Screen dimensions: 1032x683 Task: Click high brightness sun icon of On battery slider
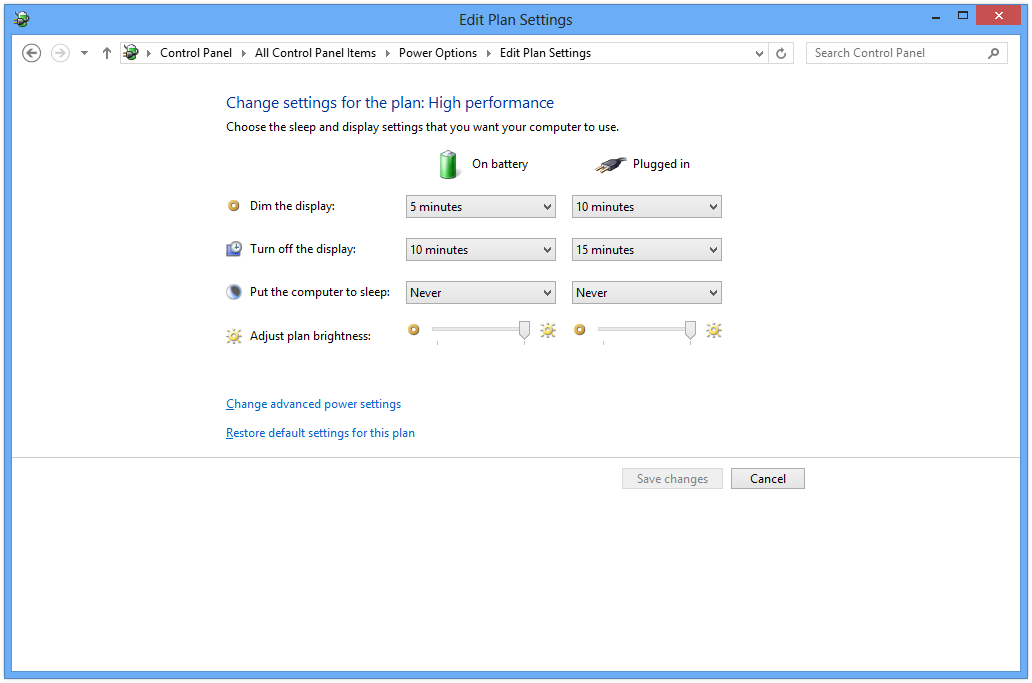click(548, 330)
